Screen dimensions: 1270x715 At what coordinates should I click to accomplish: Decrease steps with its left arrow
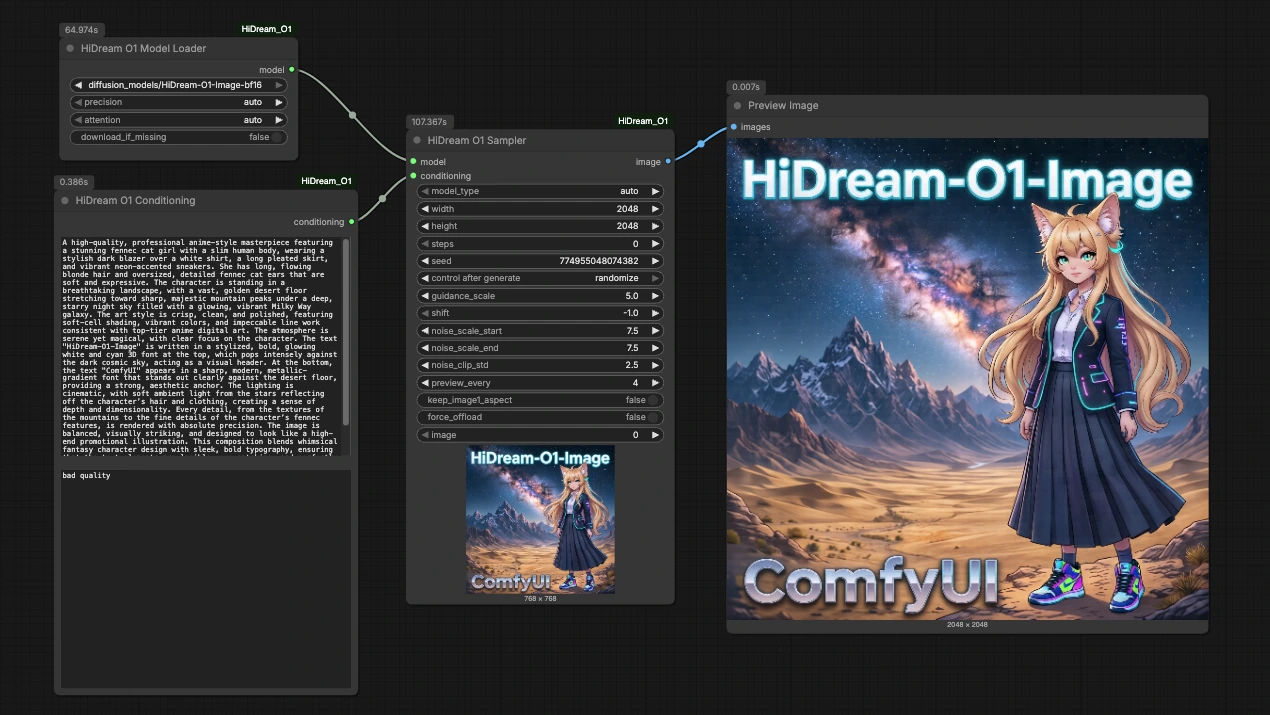[424, 244]
